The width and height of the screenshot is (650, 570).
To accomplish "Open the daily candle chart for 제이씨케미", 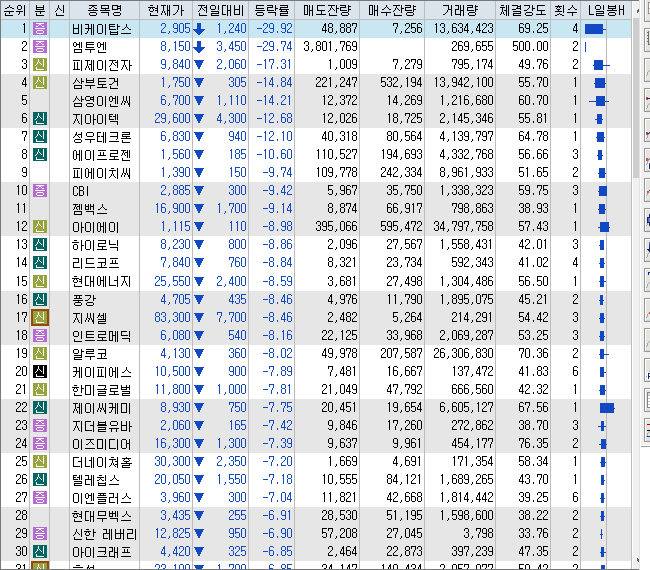I will 607,408.
